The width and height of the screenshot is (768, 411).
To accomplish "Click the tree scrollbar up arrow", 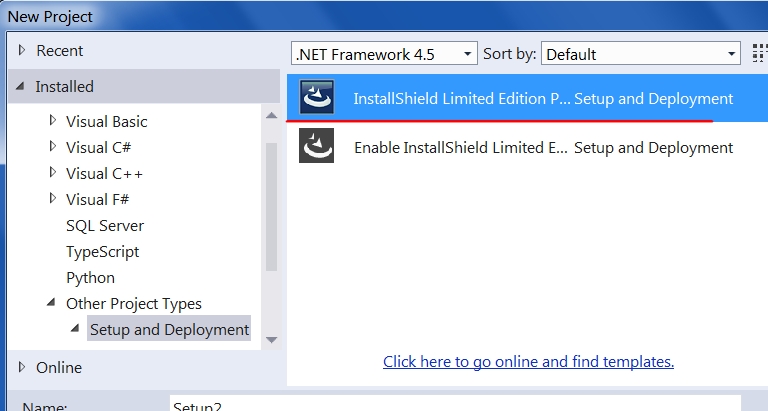I will click(x=271, y=116).
